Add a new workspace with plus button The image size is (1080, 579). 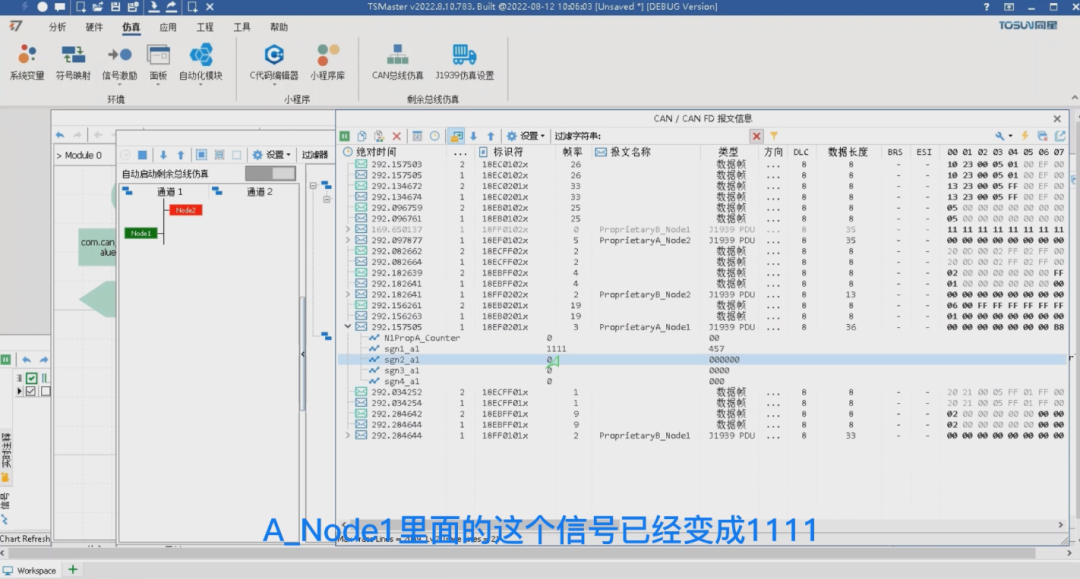point(73,569)
